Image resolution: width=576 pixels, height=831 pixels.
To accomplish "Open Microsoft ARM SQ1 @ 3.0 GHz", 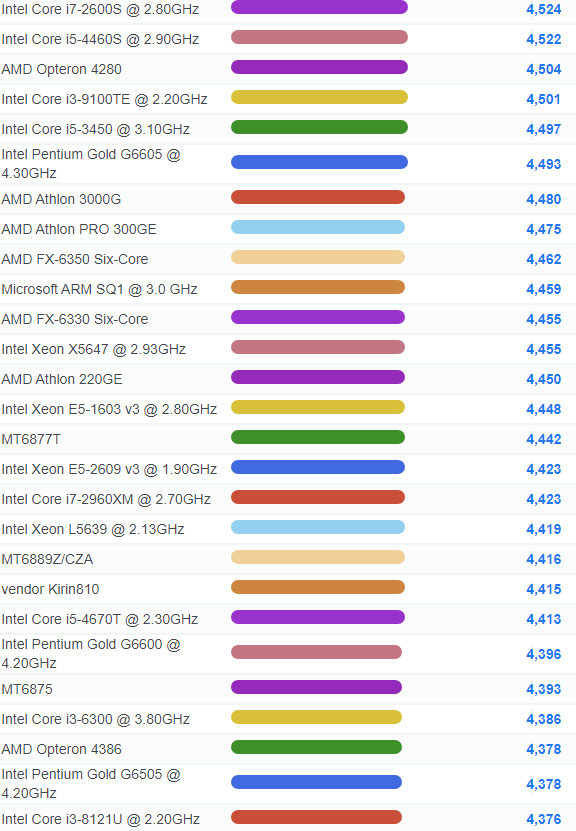I will tap(100, 289).
